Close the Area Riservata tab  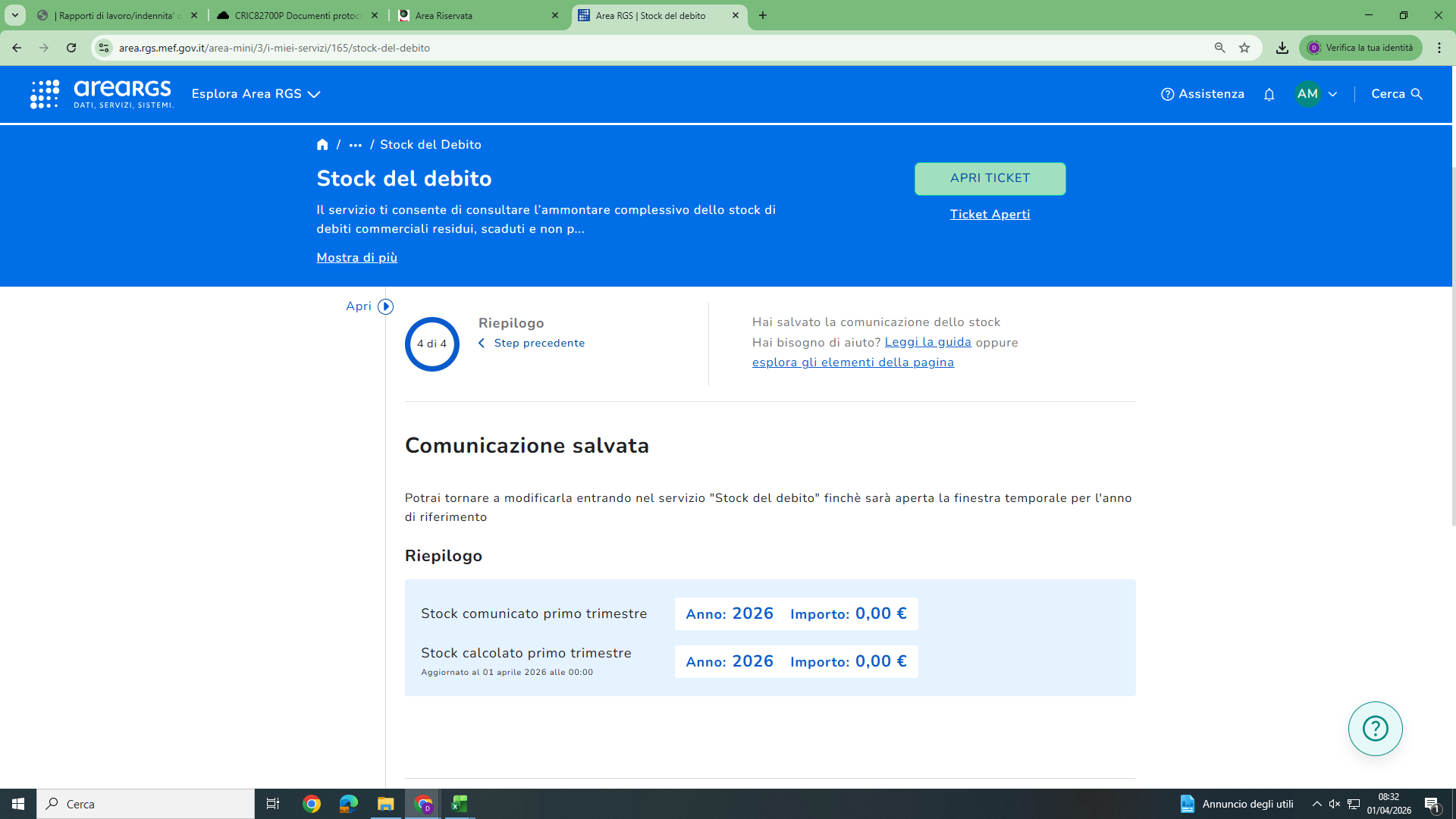(x=554, y=15)
